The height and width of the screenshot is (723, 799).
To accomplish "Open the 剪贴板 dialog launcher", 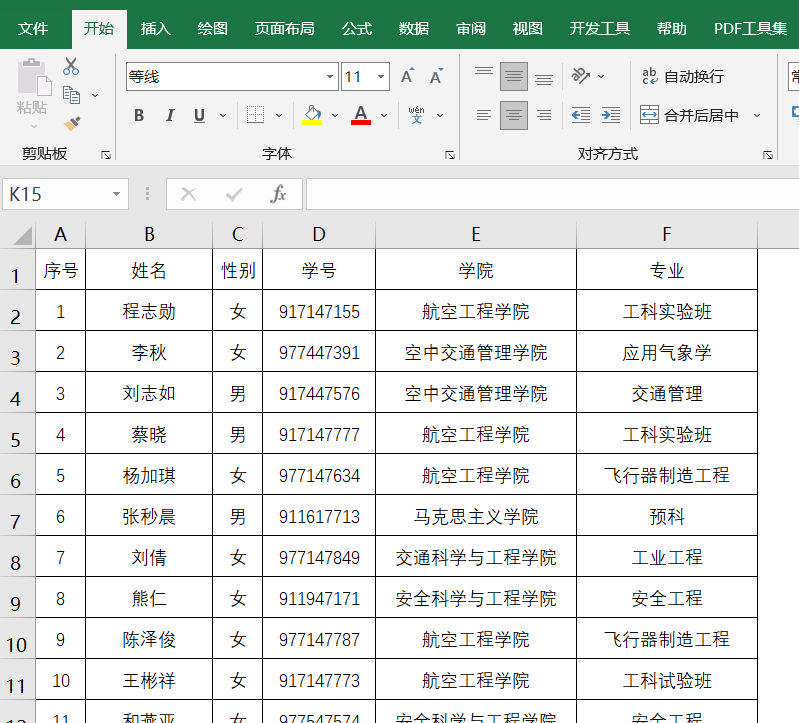I will pyautogui.click(x=106, y=155).
